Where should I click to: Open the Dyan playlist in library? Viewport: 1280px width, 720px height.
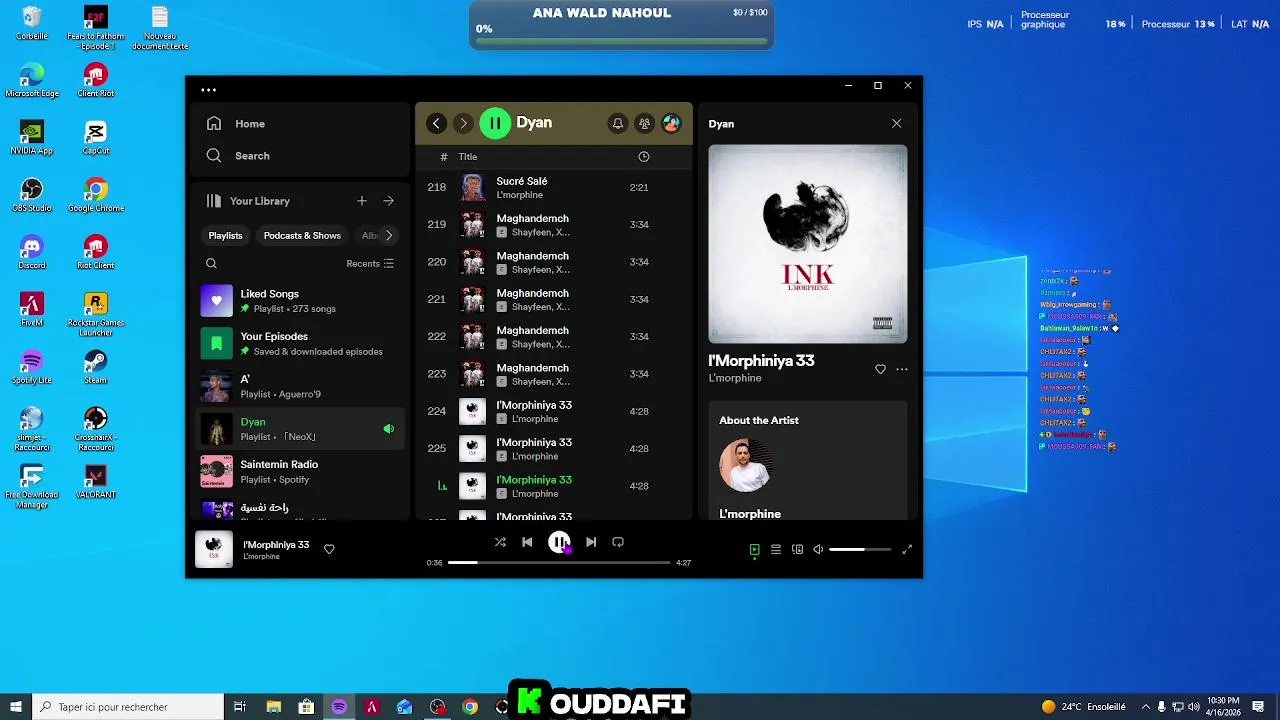299,429
